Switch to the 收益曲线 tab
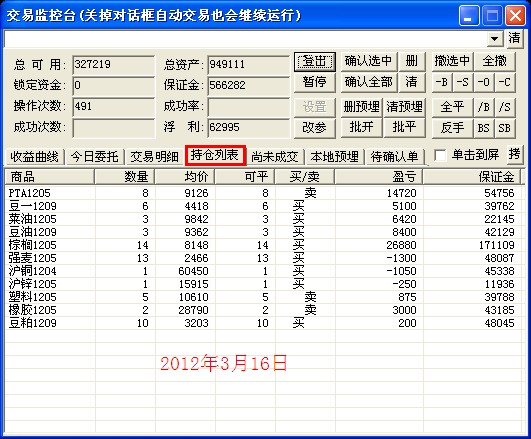Viewport: 531px width, 439px height. pyautogui.click(x=34, y=156)
